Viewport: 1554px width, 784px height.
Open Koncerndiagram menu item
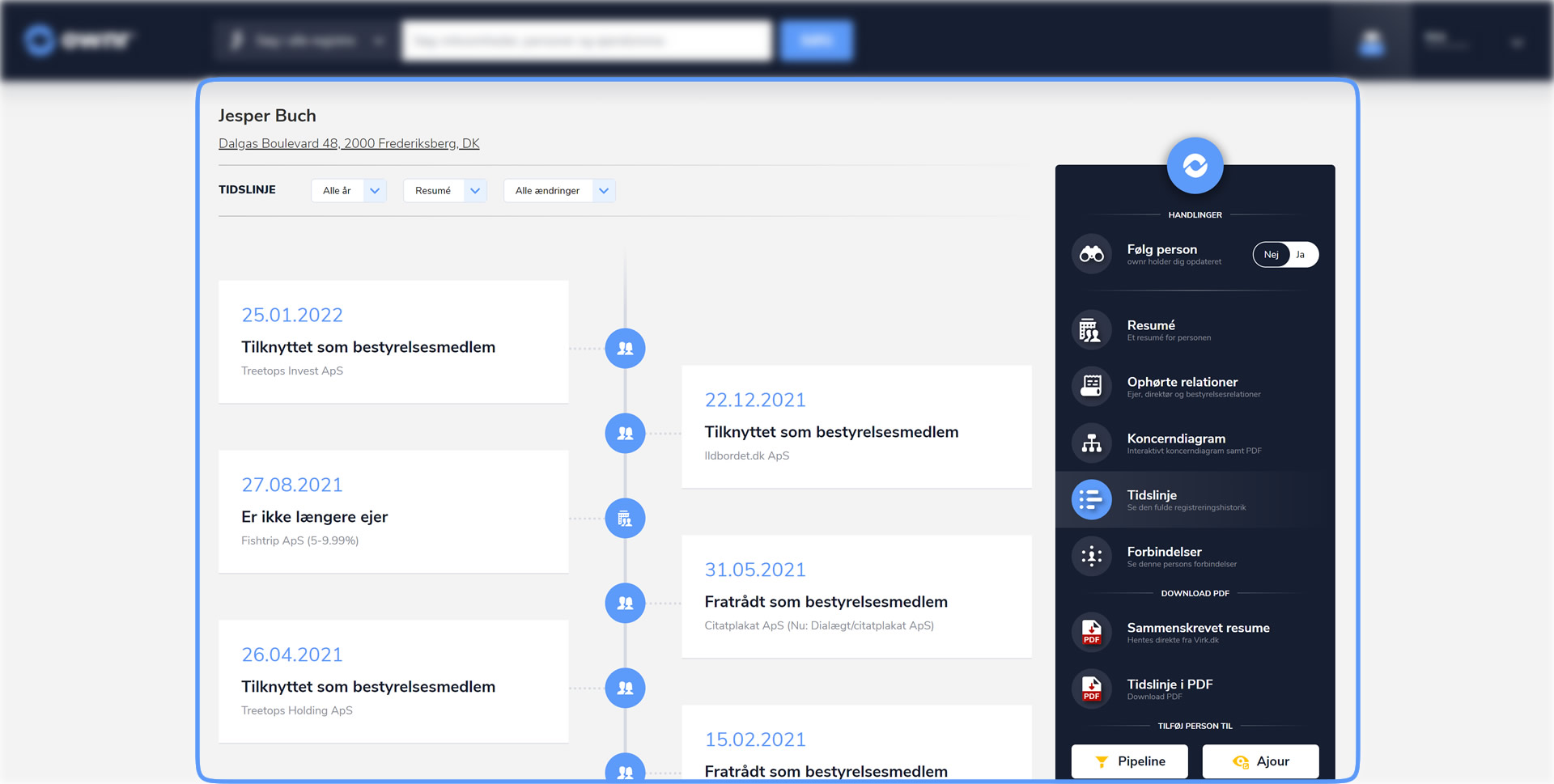coord(1195,443)
